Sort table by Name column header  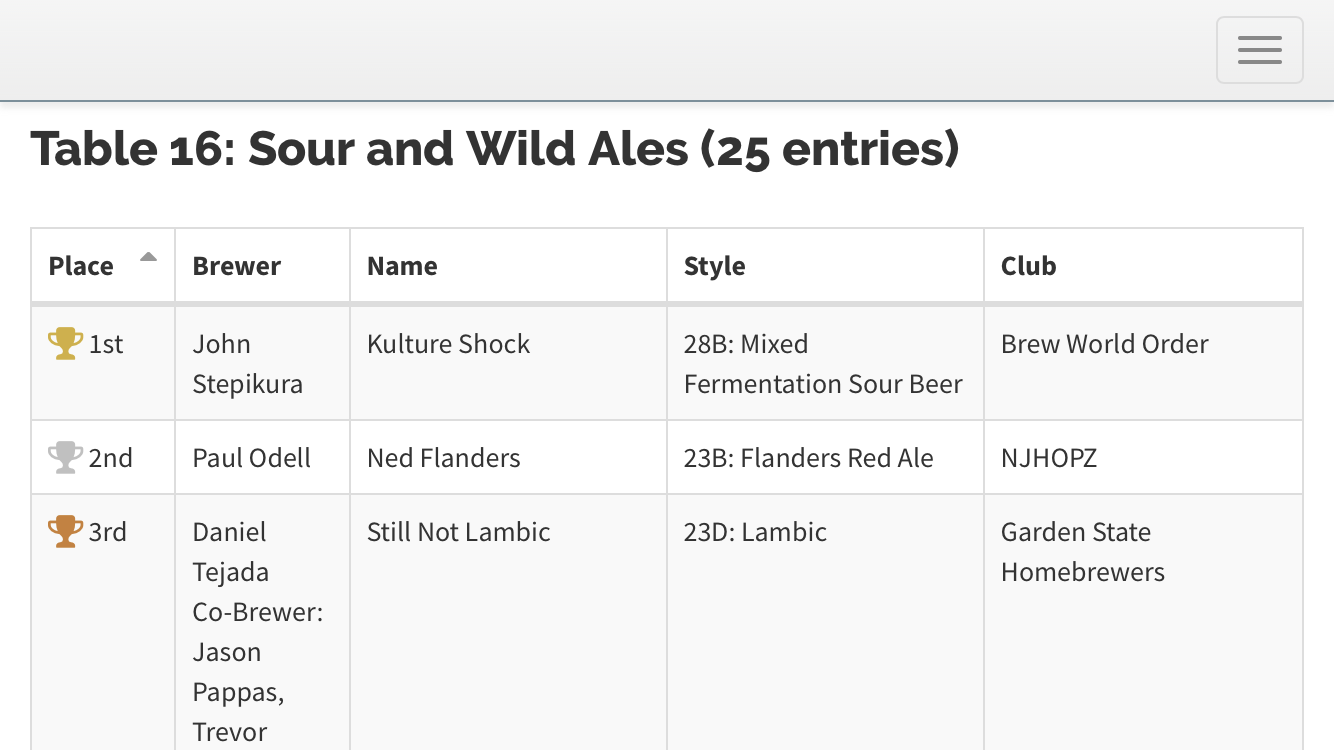pos(402,266)
